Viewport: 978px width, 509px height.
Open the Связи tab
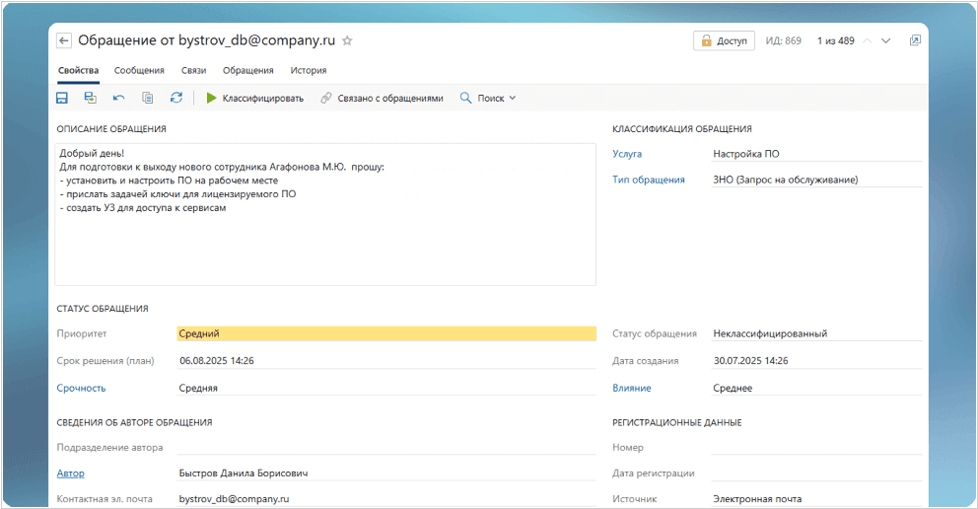pos(193,70)
